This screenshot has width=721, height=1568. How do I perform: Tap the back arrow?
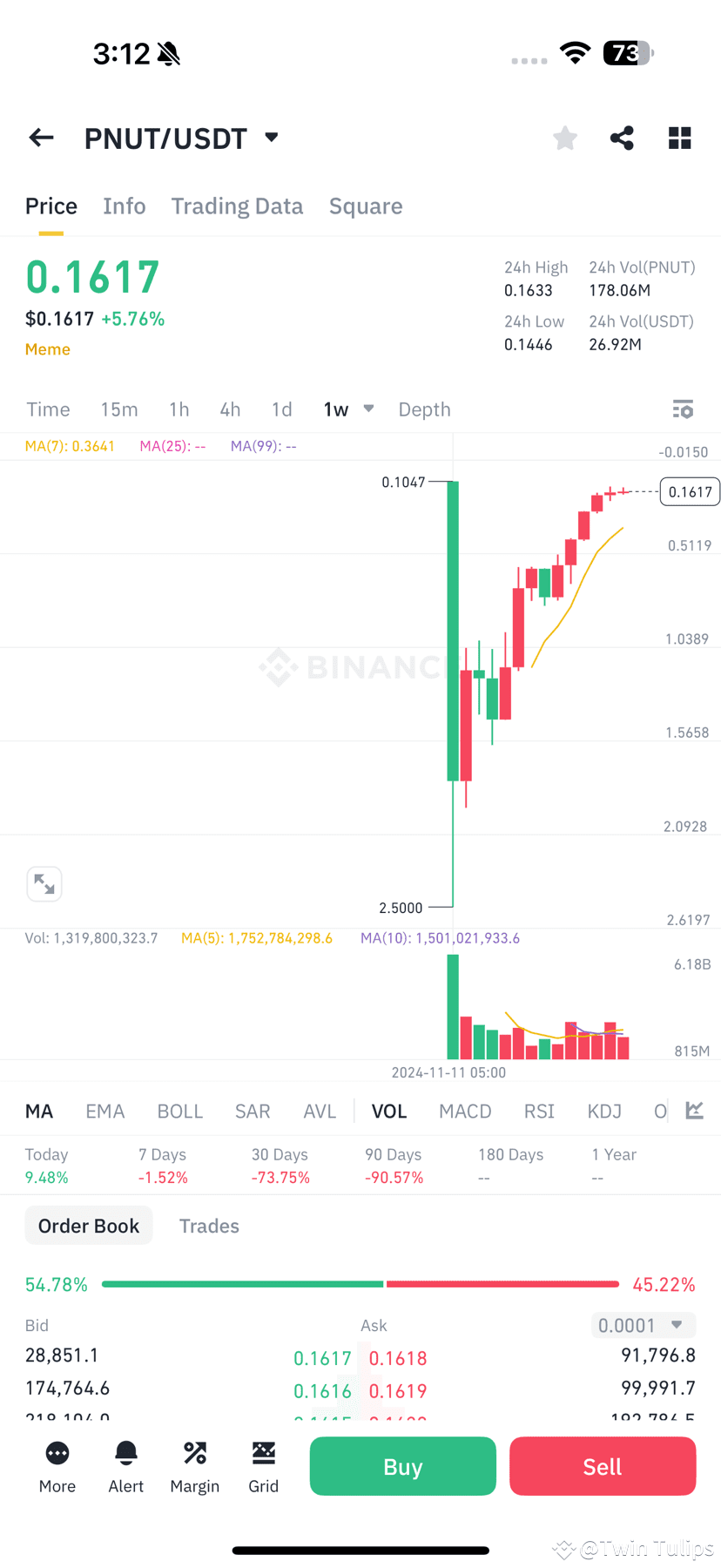point(41,138)
